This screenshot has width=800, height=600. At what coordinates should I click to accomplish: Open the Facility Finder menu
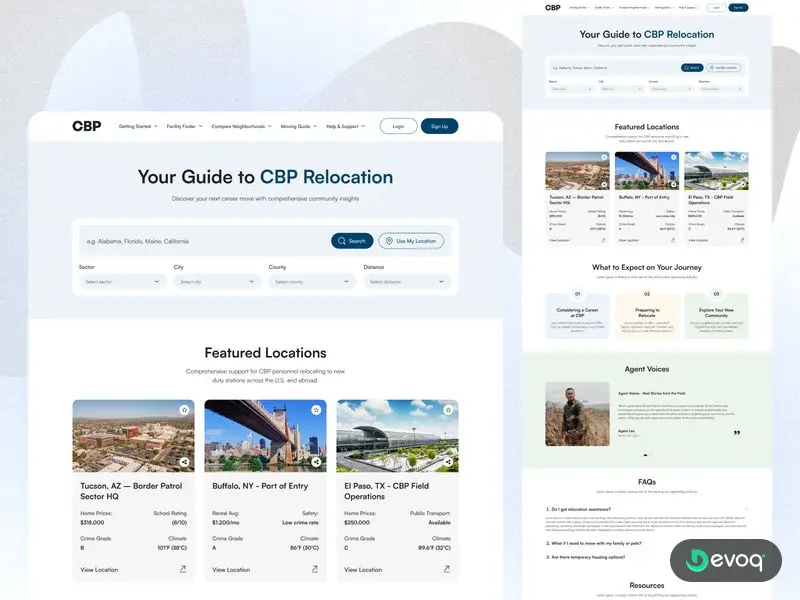184,126
